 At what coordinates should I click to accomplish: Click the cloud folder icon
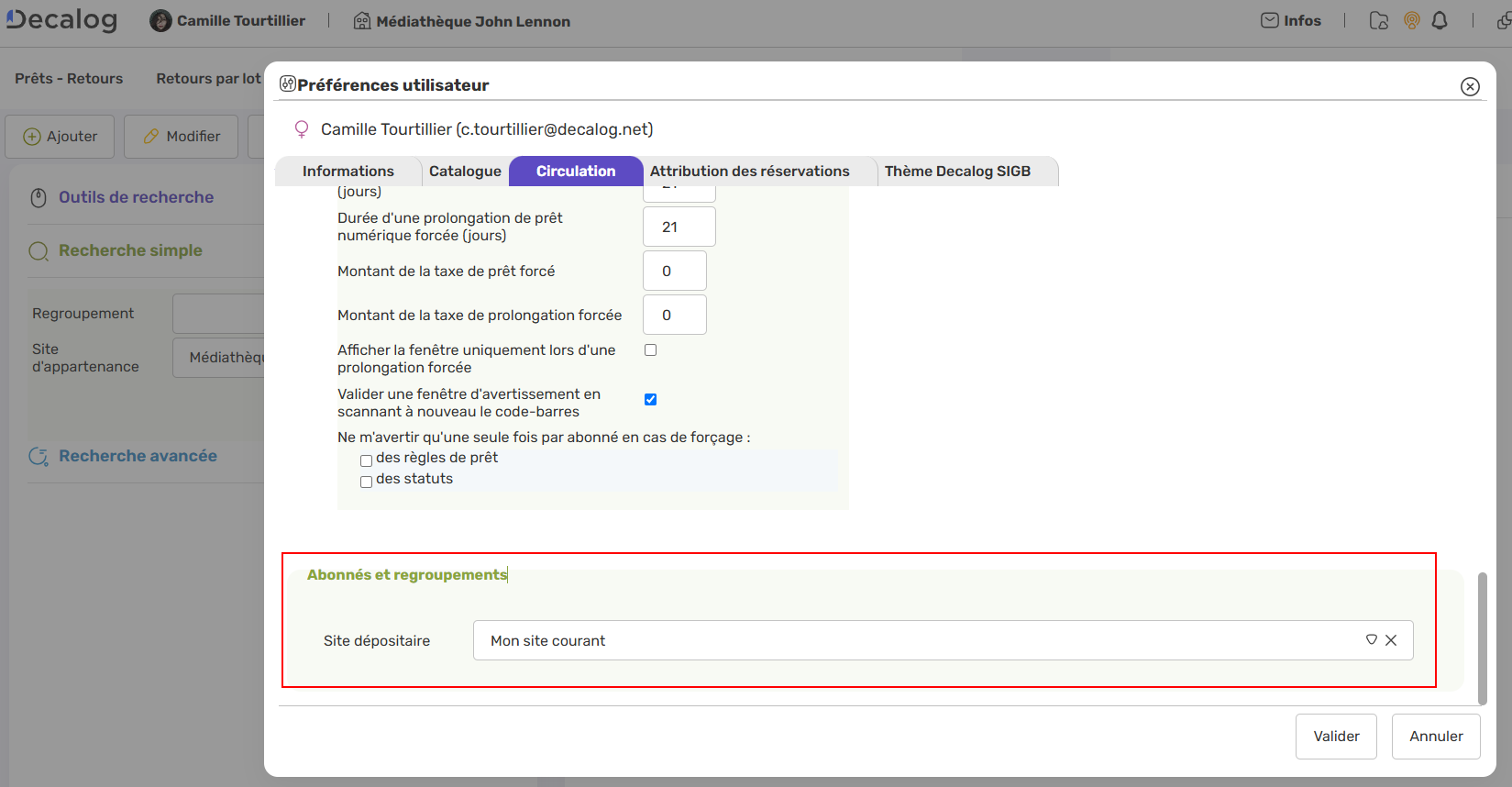(x=1378, y=20)
